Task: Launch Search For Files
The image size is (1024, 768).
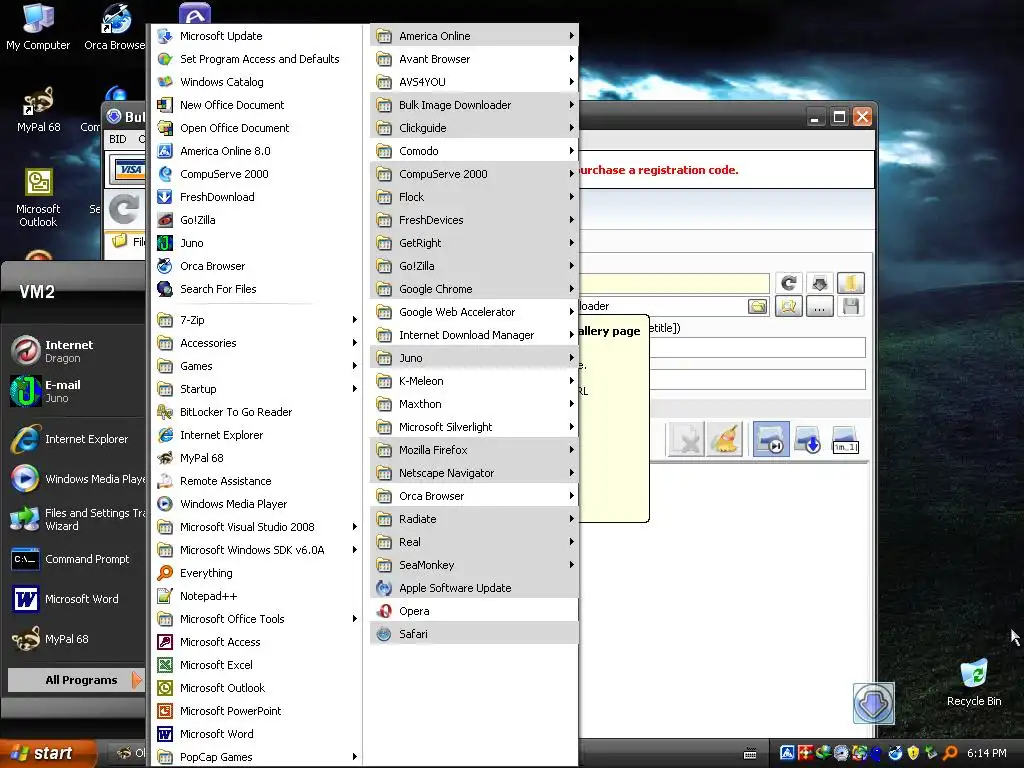Action: pos(256,289)
